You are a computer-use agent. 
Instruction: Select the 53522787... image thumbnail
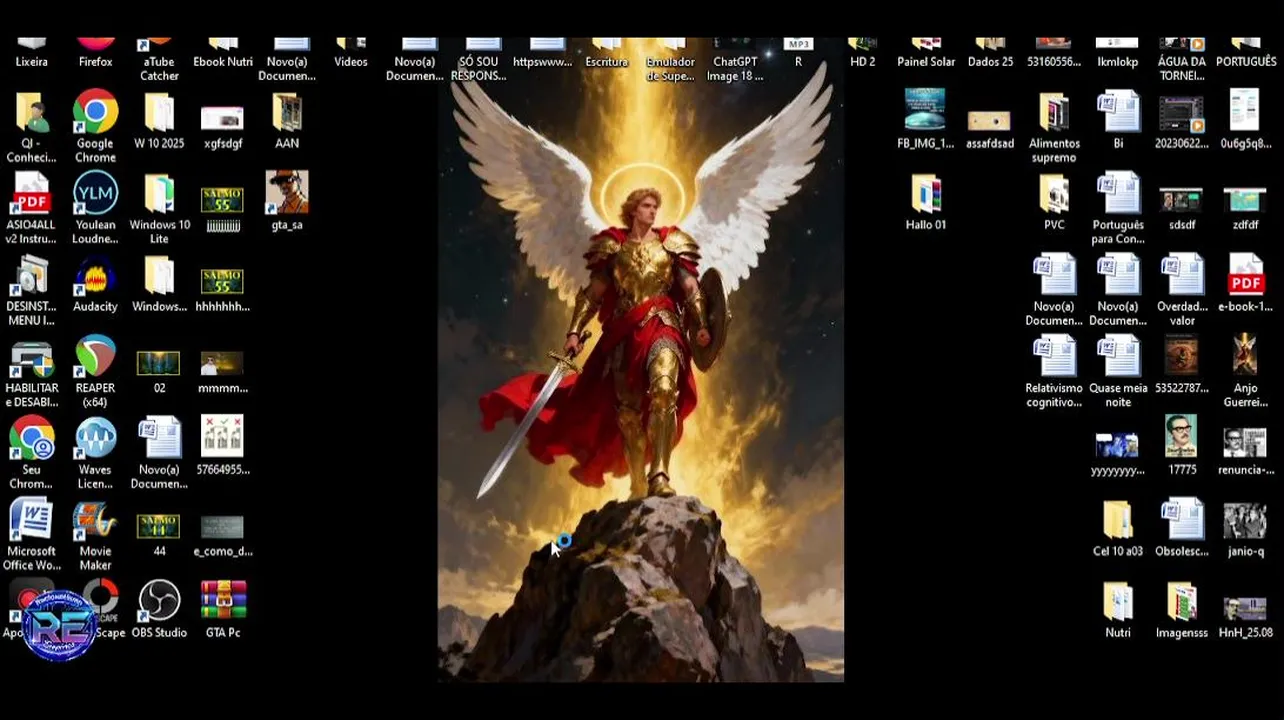tap(1182, 356)
